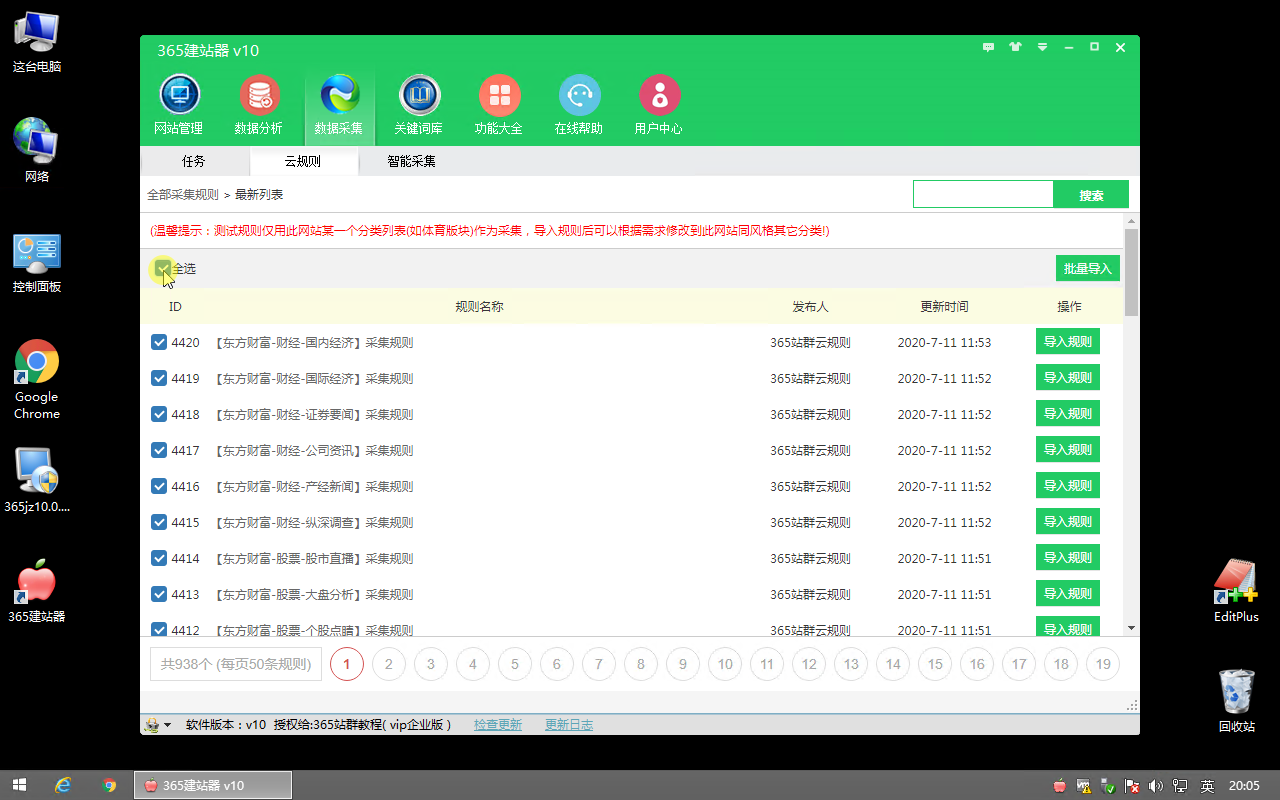Image resolution: width=1280 pixels, height=800 pixels.
Task: Click the red apple tray icon
Action: tap(1060, 786)
